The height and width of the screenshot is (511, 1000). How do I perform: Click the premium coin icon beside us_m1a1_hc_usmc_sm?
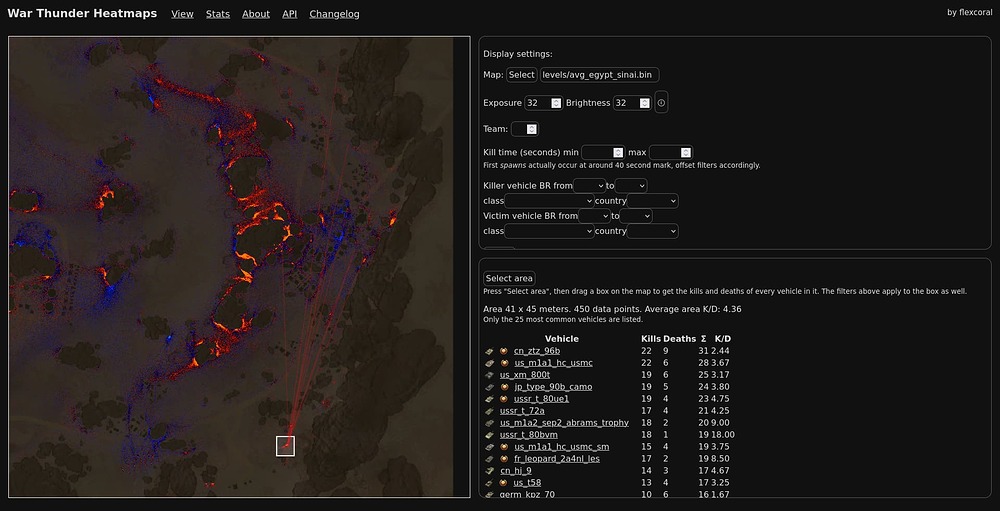(504, 447)
